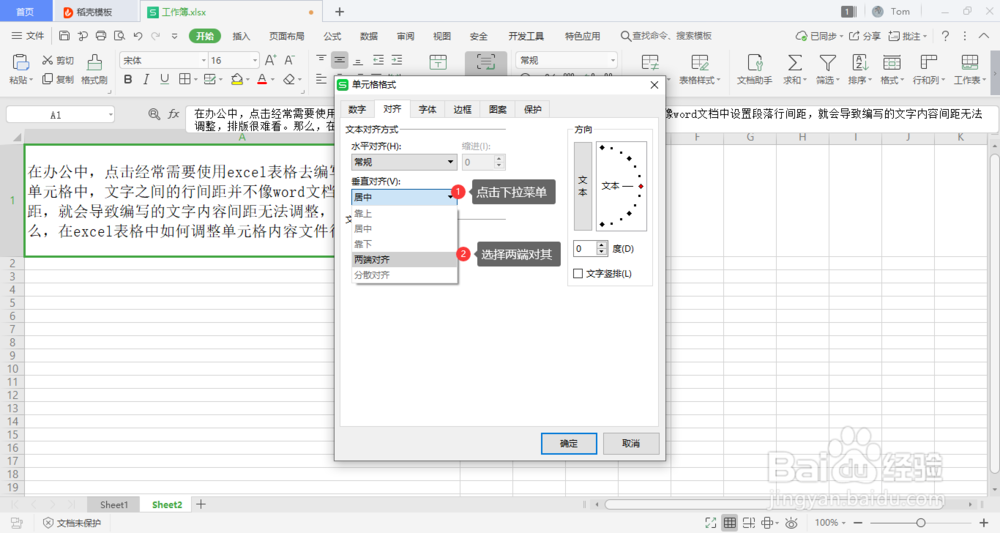Increase font size with A+ icon
Image resolution: width=1000 pixels, height=533 pixels.
[x=270, y=60]
